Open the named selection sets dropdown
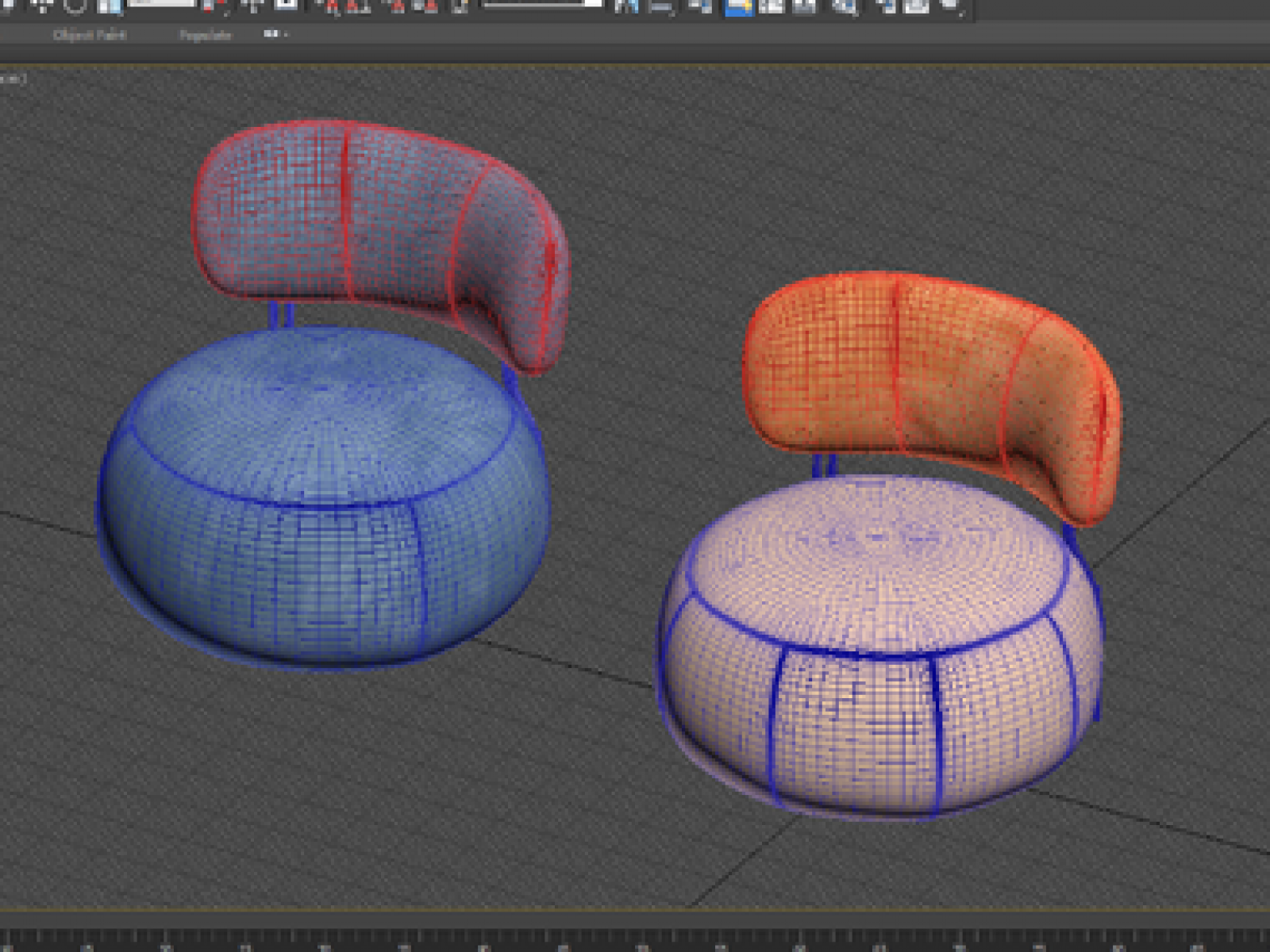The width and height of the screenshot is (1270, 952). (543, 4)
